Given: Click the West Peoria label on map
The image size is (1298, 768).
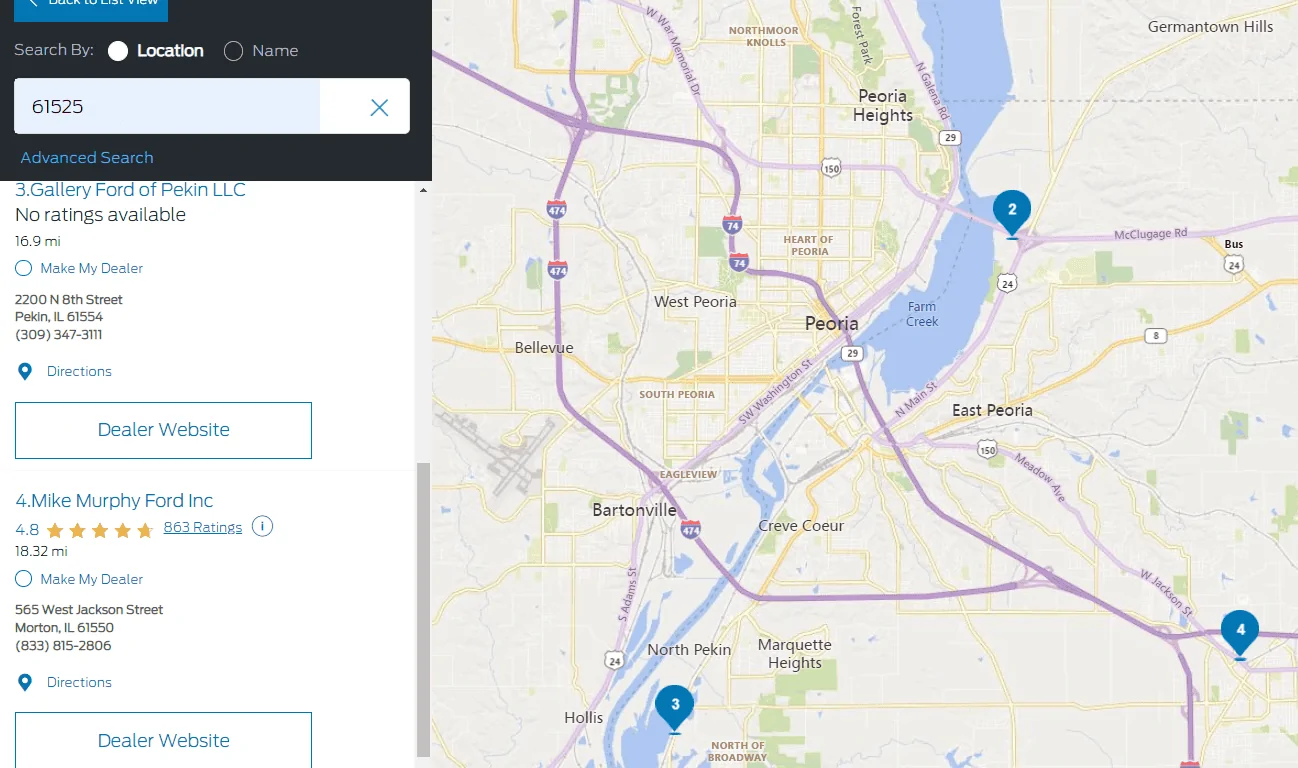Looking at the screenshot, I should (x=695, y=302).
